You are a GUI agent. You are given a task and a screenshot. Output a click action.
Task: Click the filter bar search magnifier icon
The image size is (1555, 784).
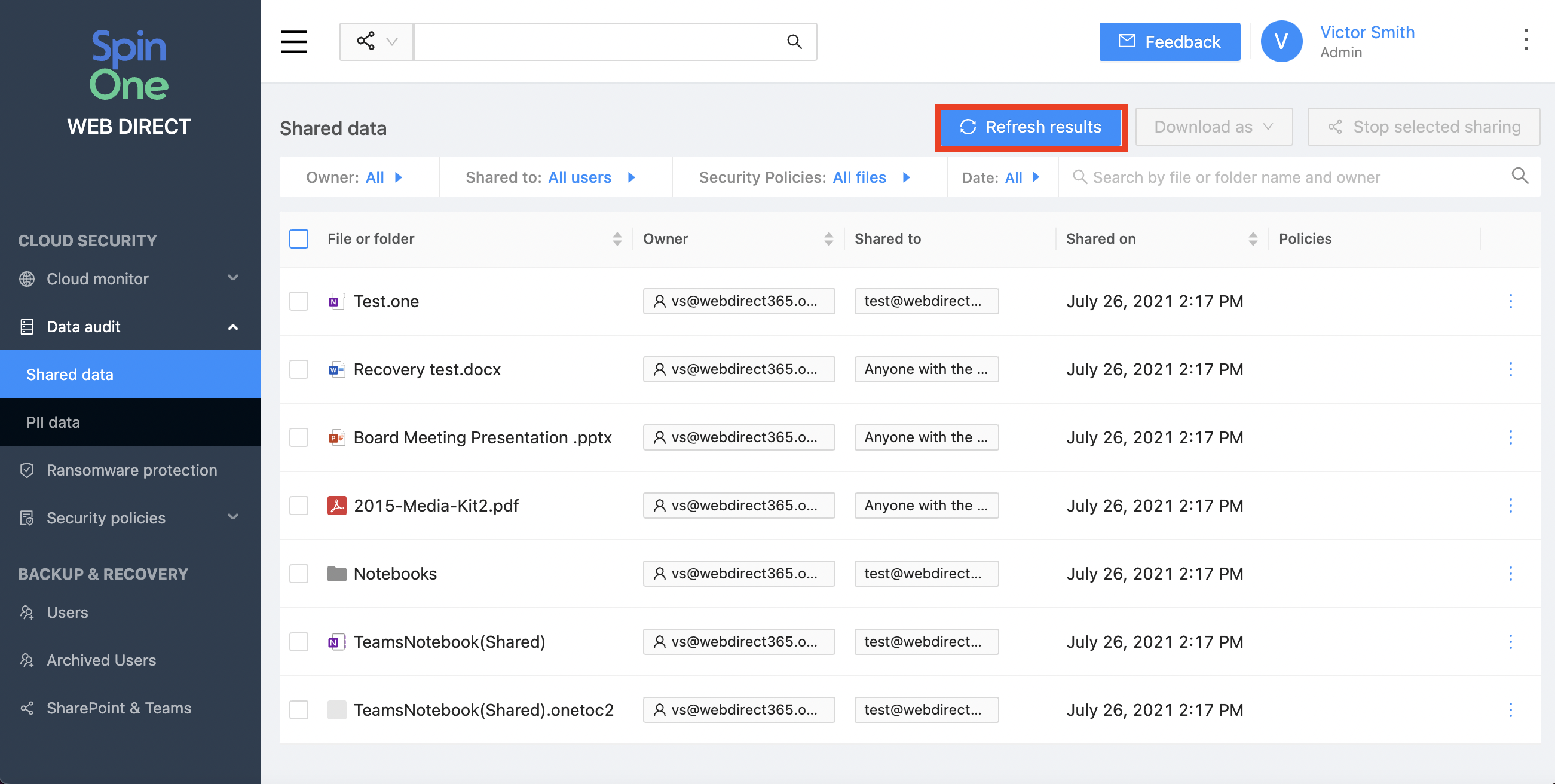coord(1519,176)
